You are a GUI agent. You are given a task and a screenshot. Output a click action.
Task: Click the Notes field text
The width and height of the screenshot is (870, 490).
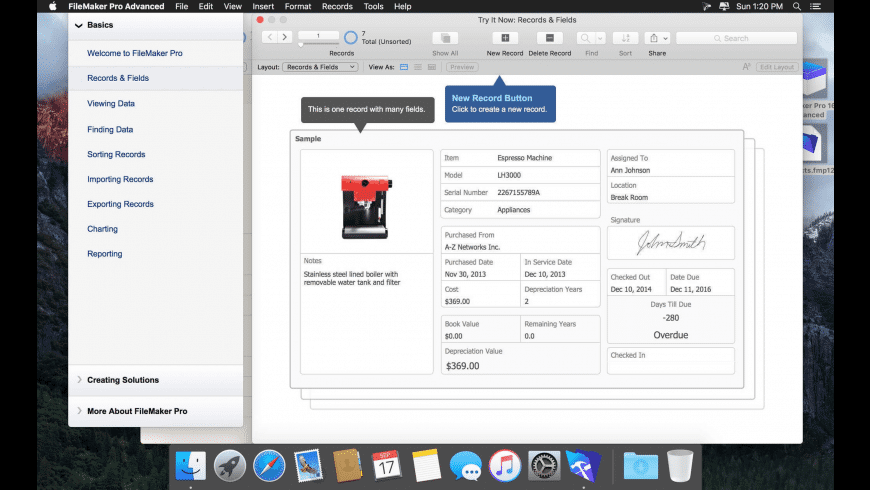(352, 278)
